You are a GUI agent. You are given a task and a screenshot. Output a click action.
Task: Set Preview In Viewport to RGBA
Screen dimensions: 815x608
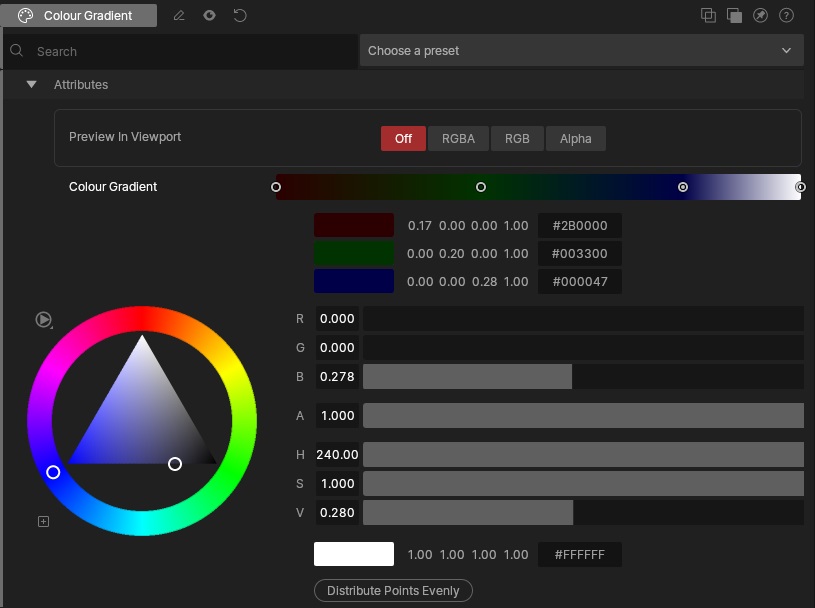458,139
